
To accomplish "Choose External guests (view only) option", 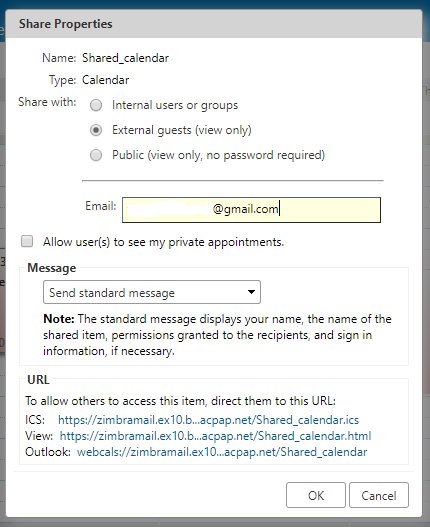I will (96, 130).
